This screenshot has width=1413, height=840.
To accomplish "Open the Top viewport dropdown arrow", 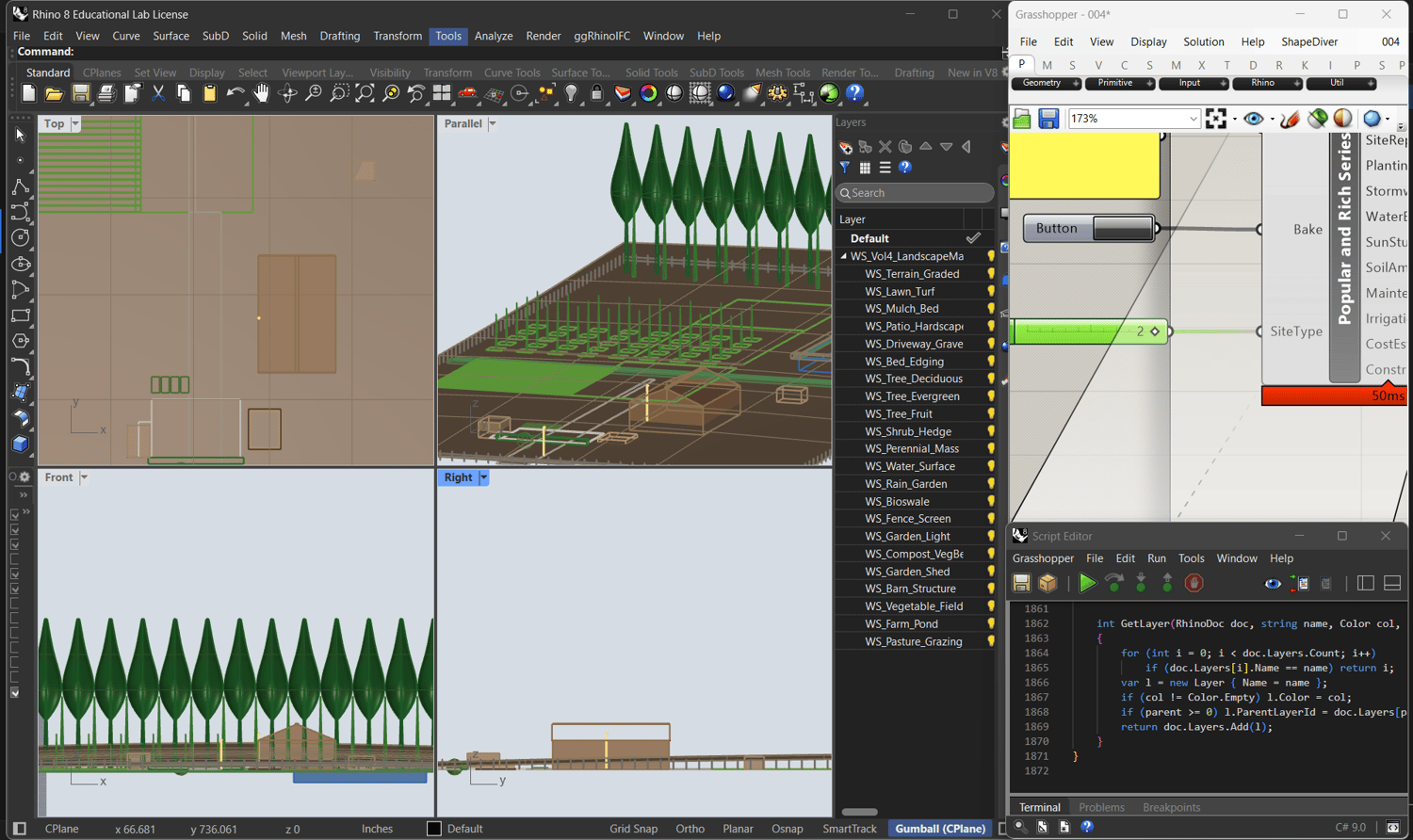I will click(x=75, y=123).
